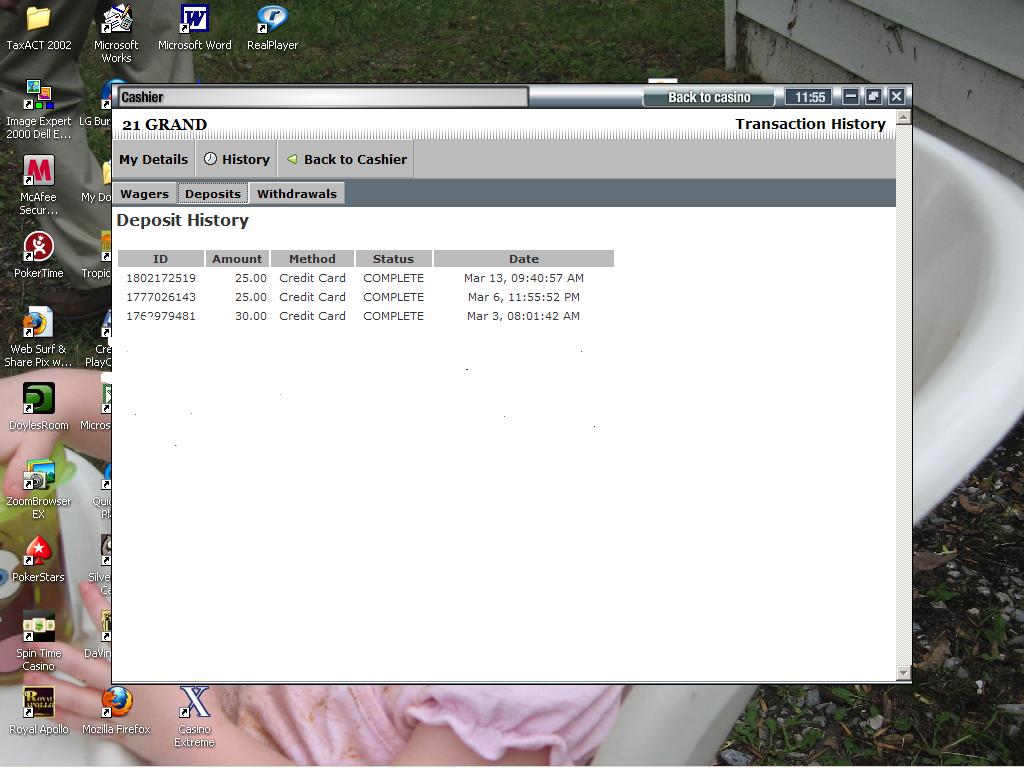The height and width of the screenshot is (768, 1024).
Task: Open Web Surf & Share Pix shortcut
Action: click(38, 337)
